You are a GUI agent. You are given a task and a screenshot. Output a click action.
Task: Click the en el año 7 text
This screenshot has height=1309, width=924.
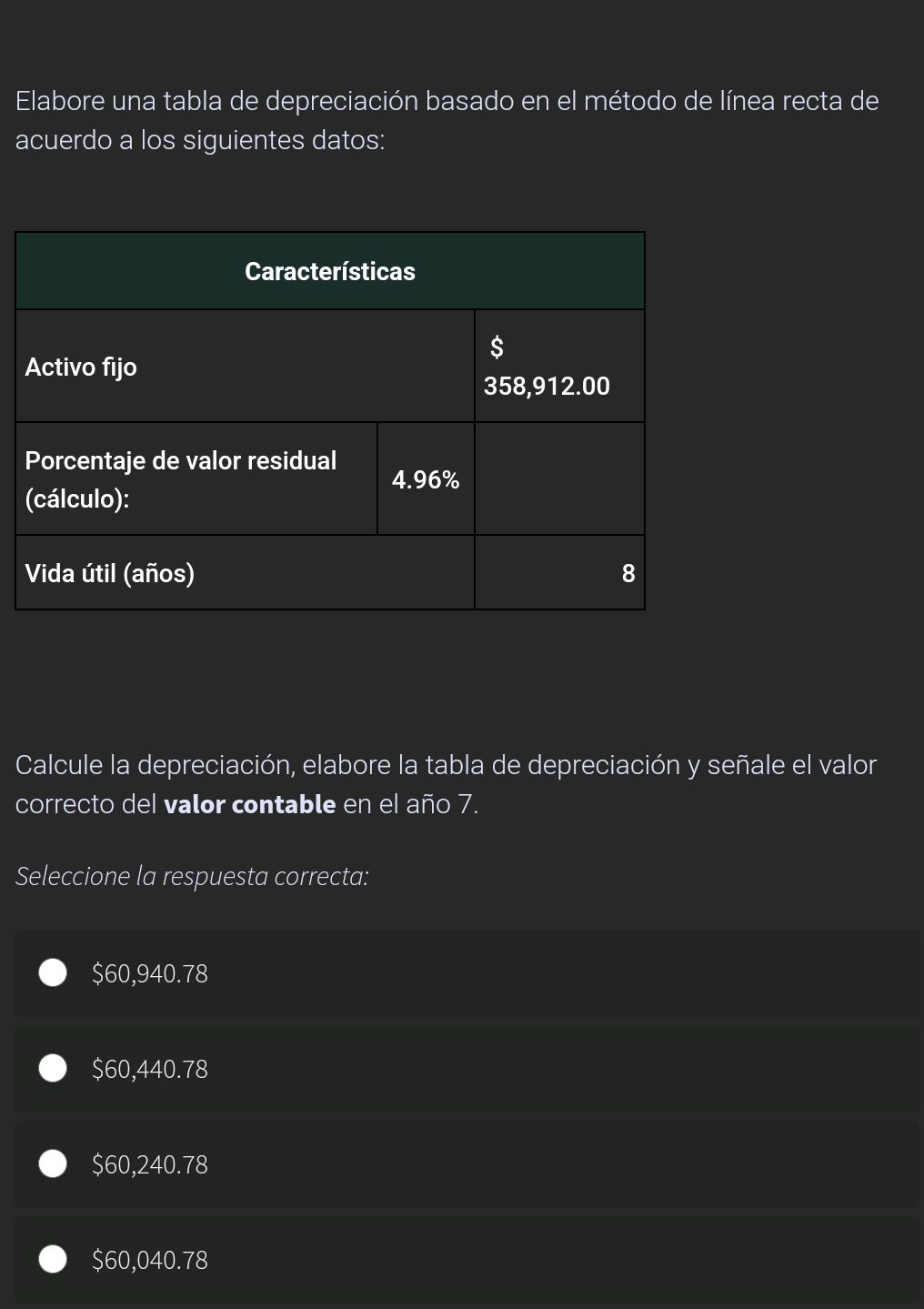point(409,803)
